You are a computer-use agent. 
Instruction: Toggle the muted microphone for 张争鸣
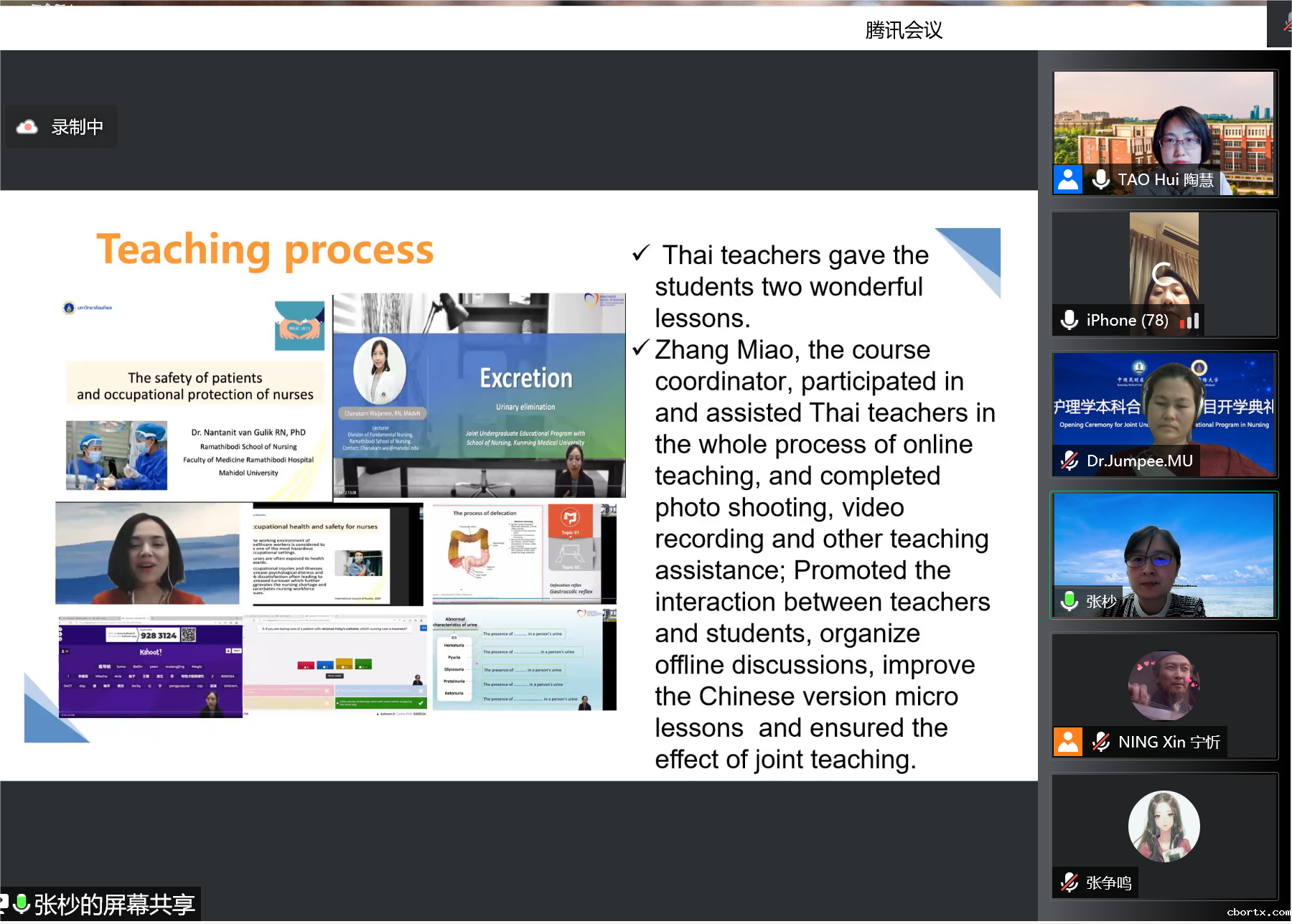click(1069, 882)
